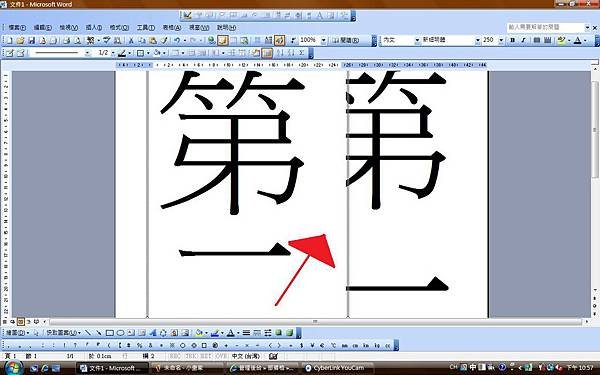The image size is (600, 375).
Task: Select the Arrow drawing tool
Action: click(99, 333)
